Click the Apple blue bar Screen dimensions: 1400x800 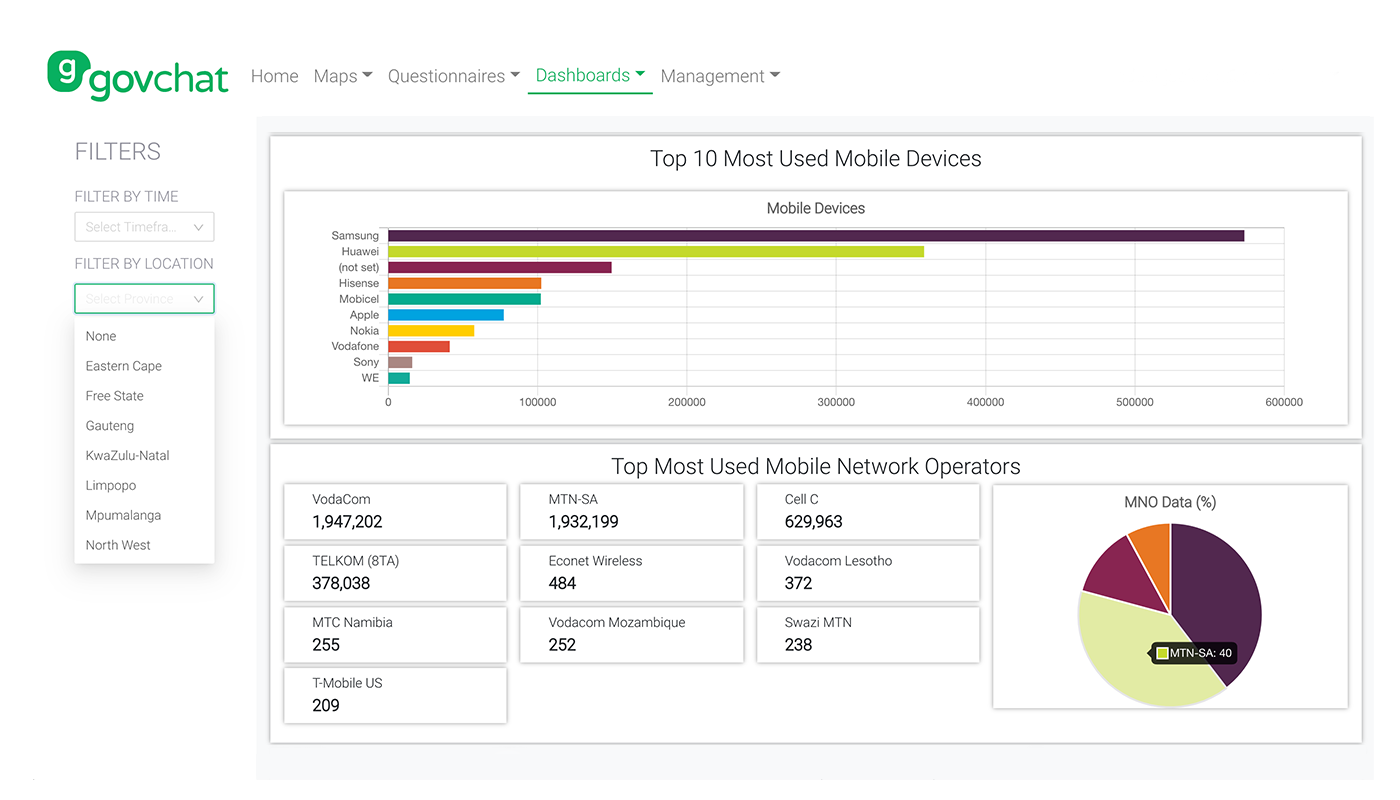pyautogui.click(x=446, y=315)
